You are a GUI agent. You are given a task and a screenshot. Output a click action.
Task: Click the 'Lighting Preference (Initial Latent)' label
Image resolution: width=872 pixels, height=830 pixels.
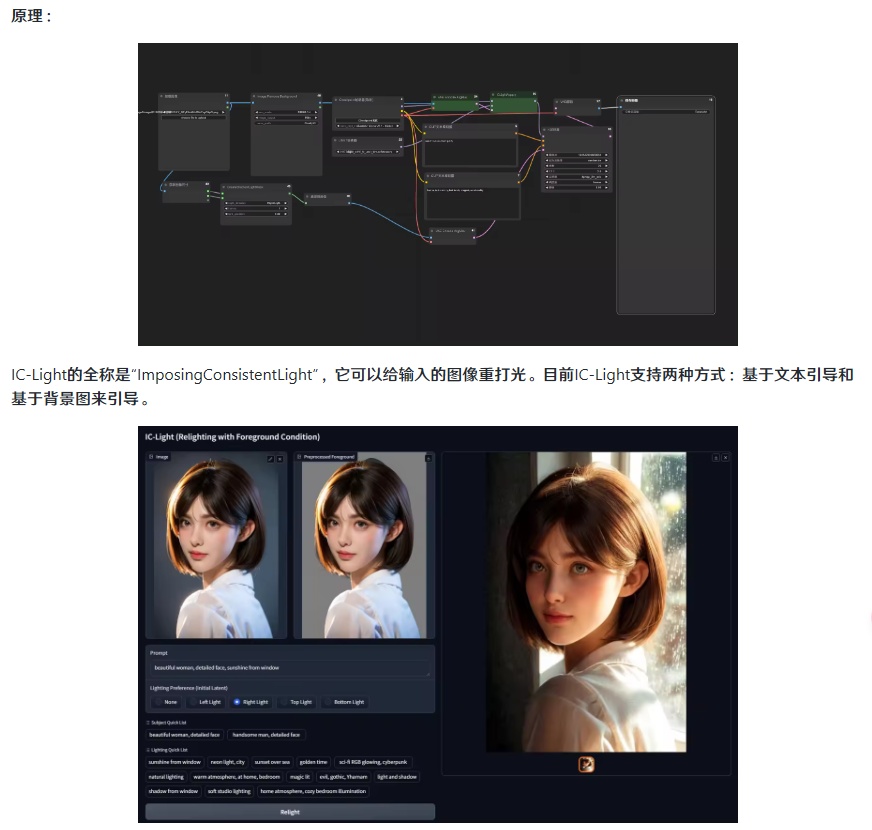point(189,688)
